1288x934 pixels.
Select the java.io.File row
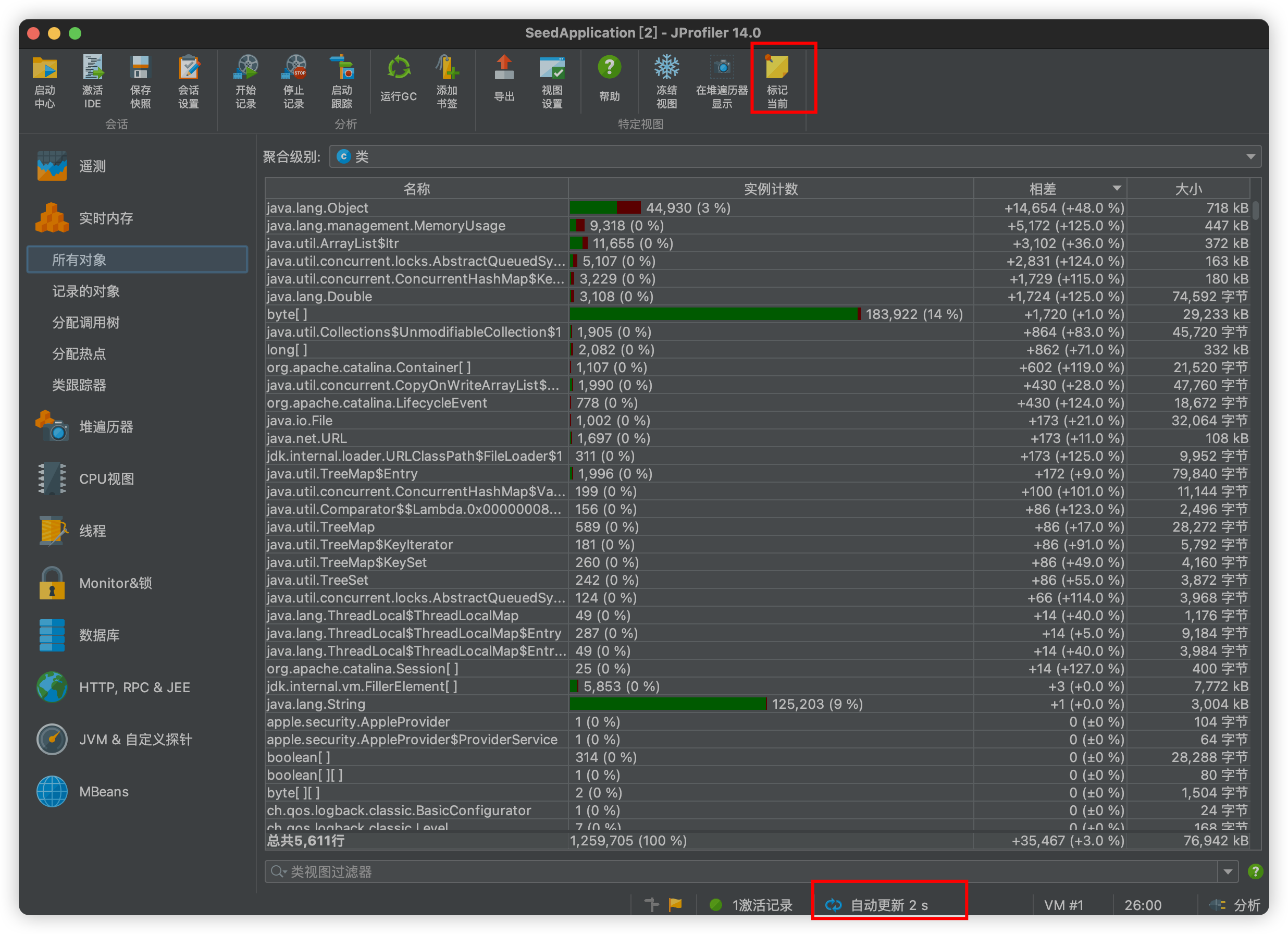[x=758, y=421]
